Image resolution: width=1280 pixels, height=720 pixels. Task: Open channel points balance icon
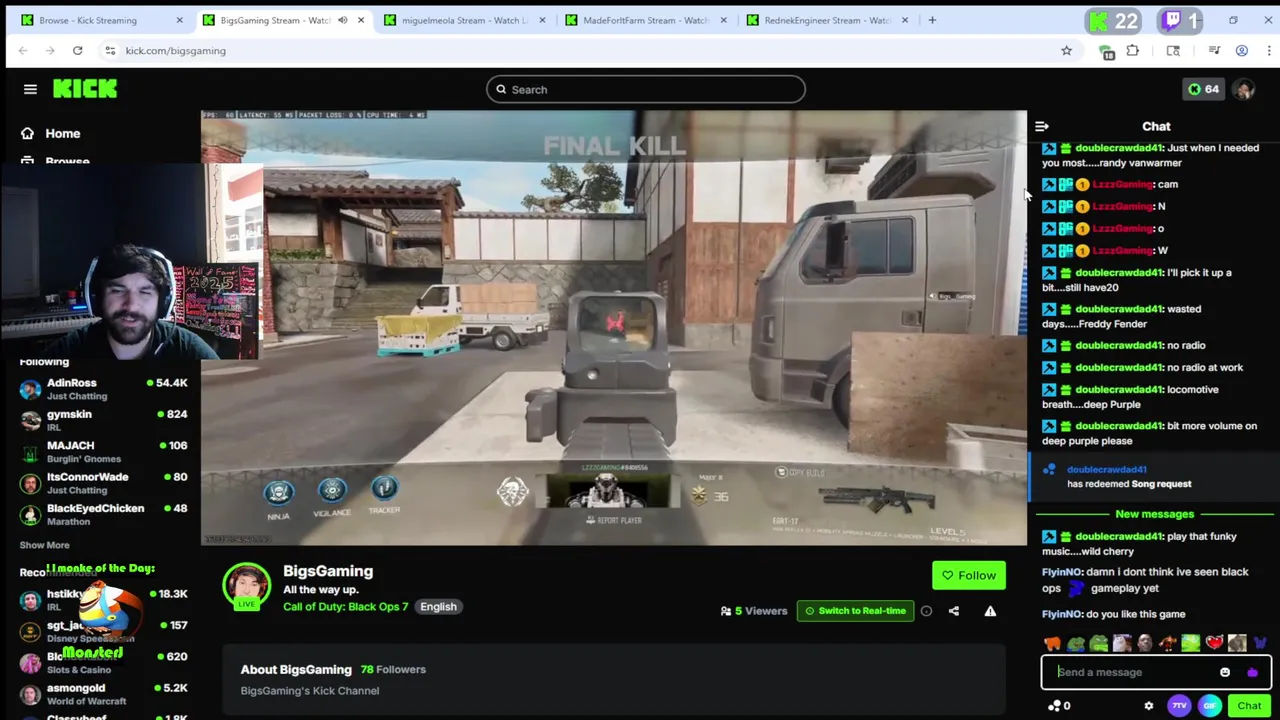(1059, 706)
